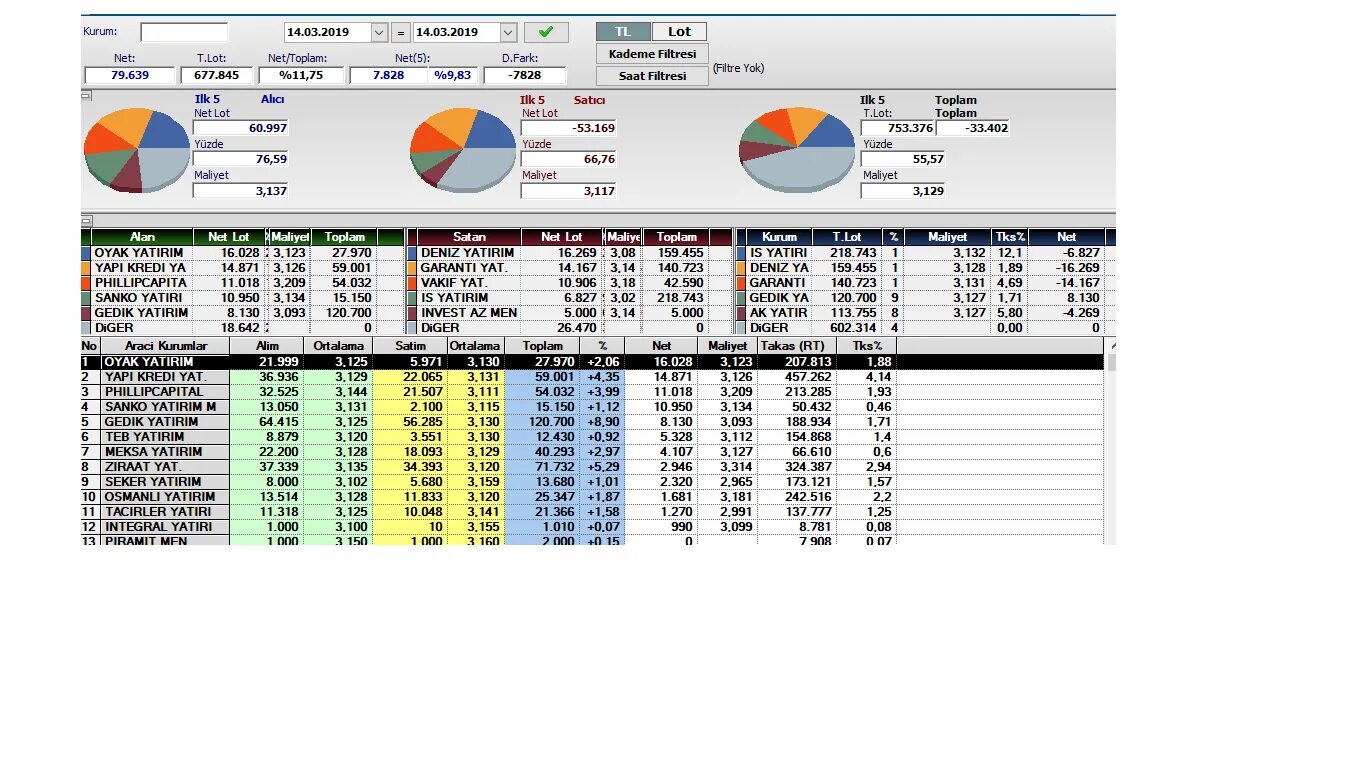Select the TACIRLER YATIRI row
Screen dimensions: 1366x768
tap(593, 511)
